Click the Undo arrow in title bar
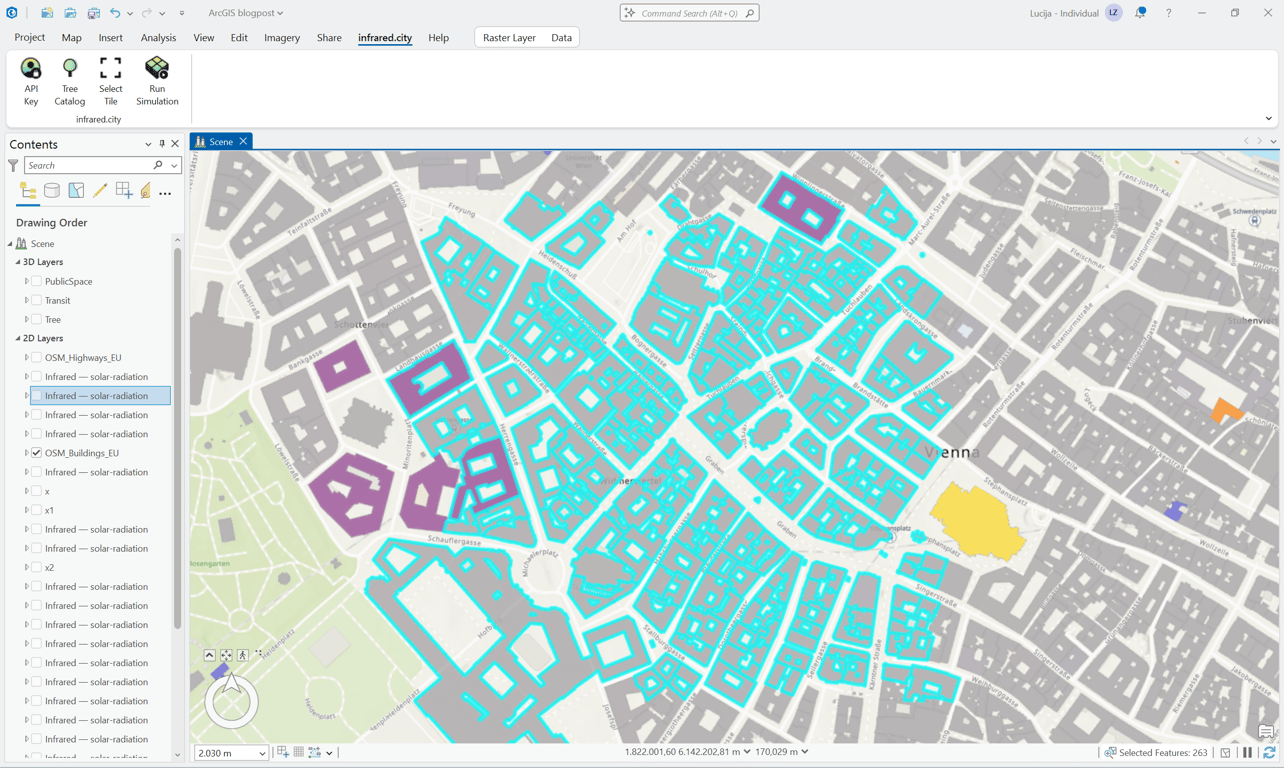This screenshot has width=1284, height=768. 115,13
